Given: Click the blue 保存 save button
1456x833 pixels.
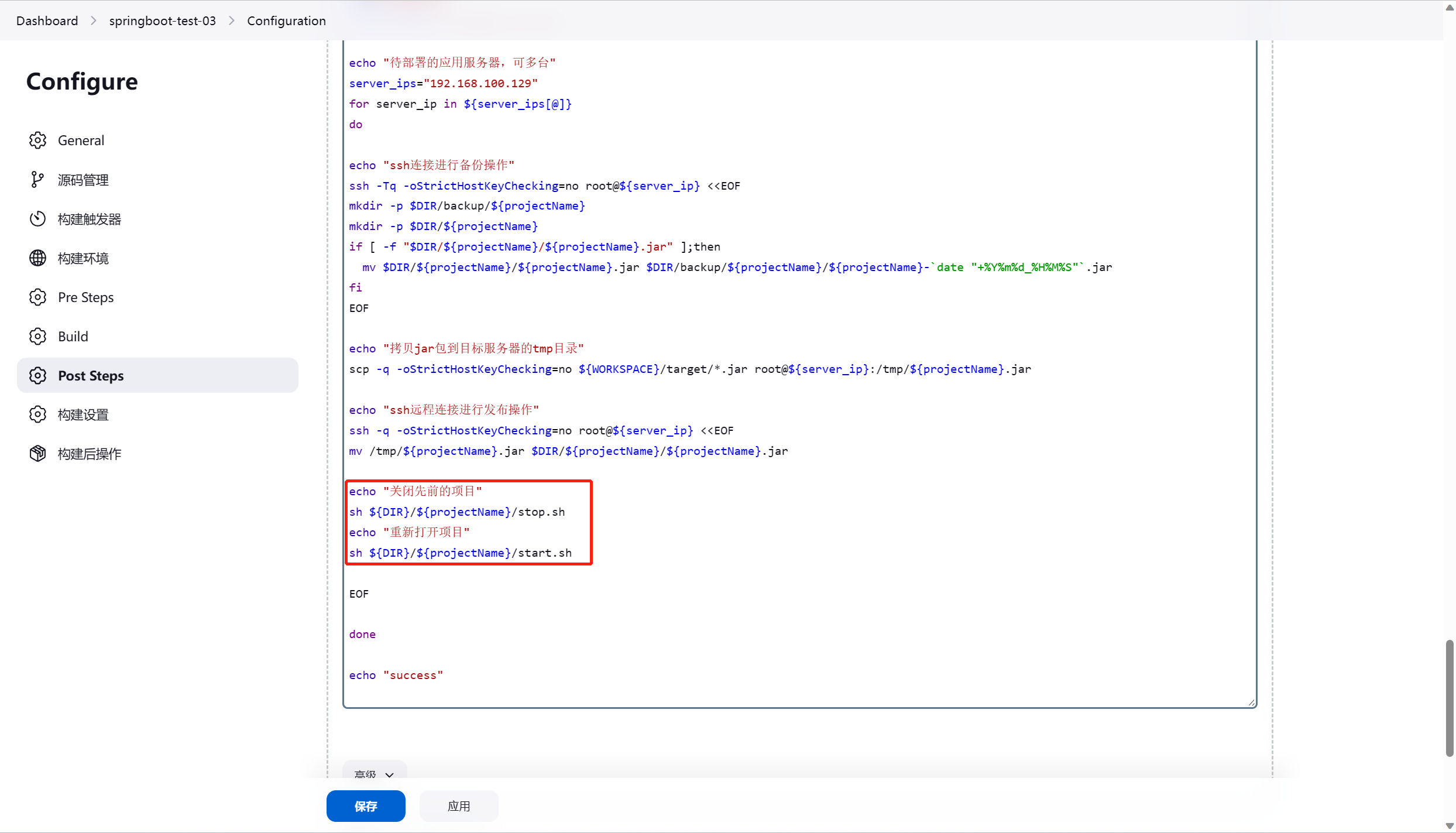Looking at the screenshot, I should click(366, 806).
